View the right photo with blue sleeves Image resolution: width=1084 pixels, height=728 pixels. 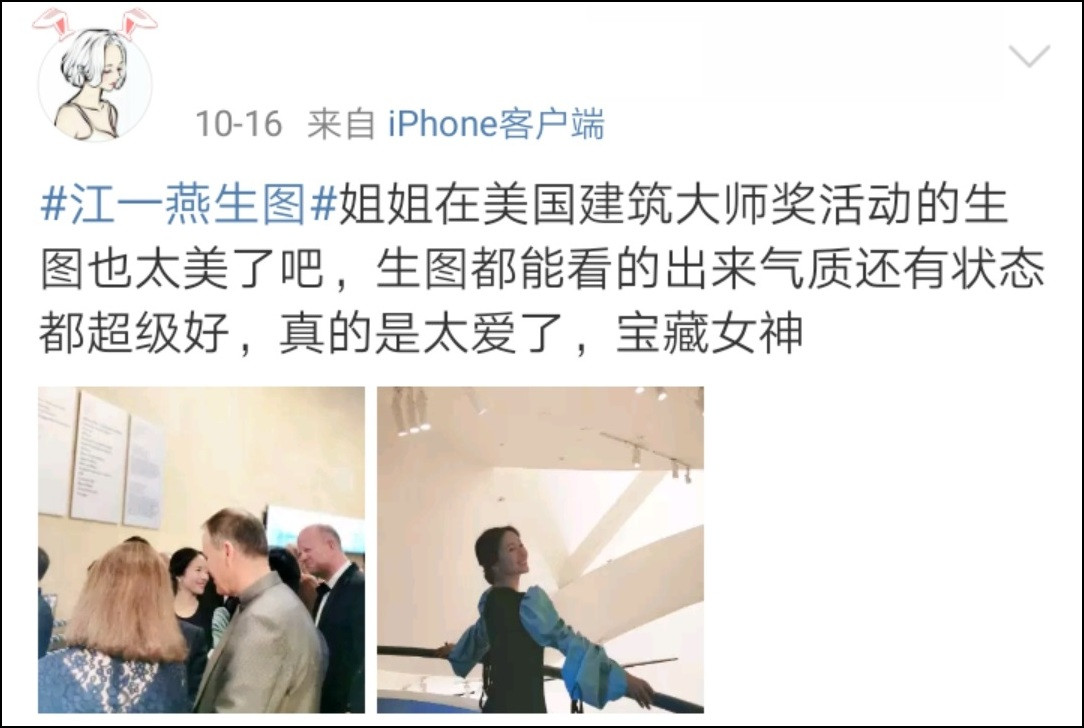(x=540, y=550)
